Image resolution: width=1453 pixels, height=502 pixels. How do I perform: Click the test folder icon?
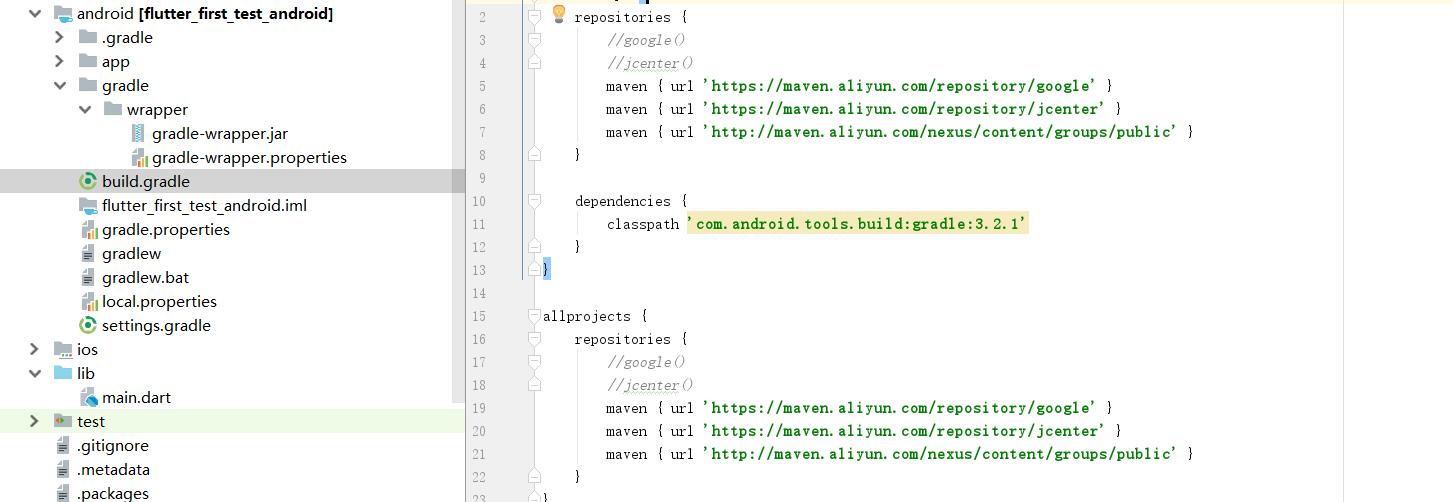(63, 422)
